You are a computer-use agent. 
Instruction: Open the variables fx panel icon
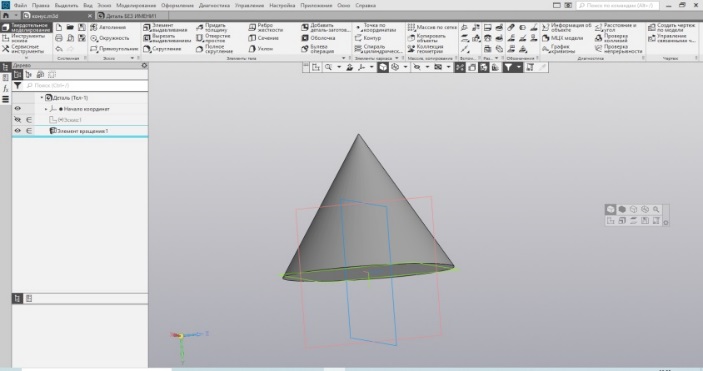5,89
